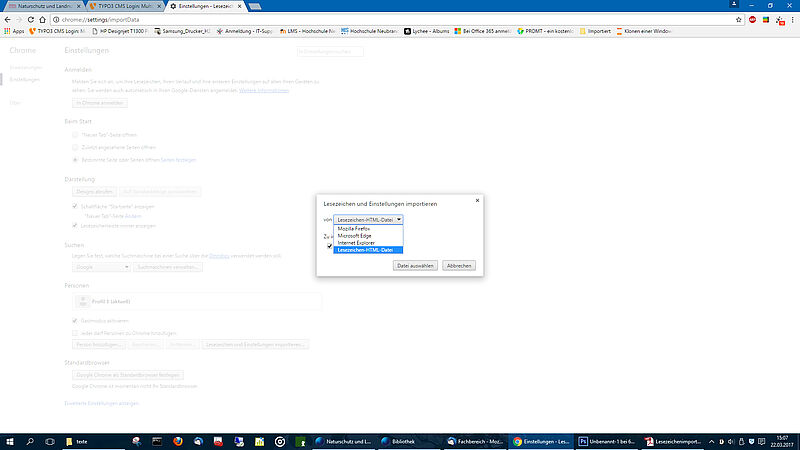
Task: Reload the page with the refresh icon
Action: pos(31,19)
